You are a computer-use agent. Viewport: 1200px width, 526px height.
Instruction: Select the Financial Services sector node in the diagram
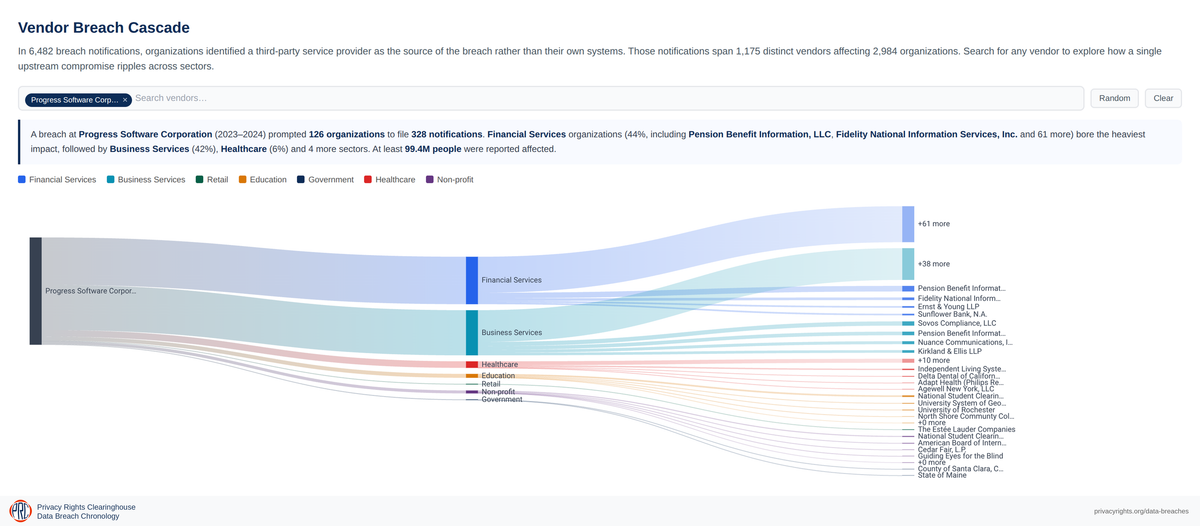pyautogui.click(x=472, y=280)
